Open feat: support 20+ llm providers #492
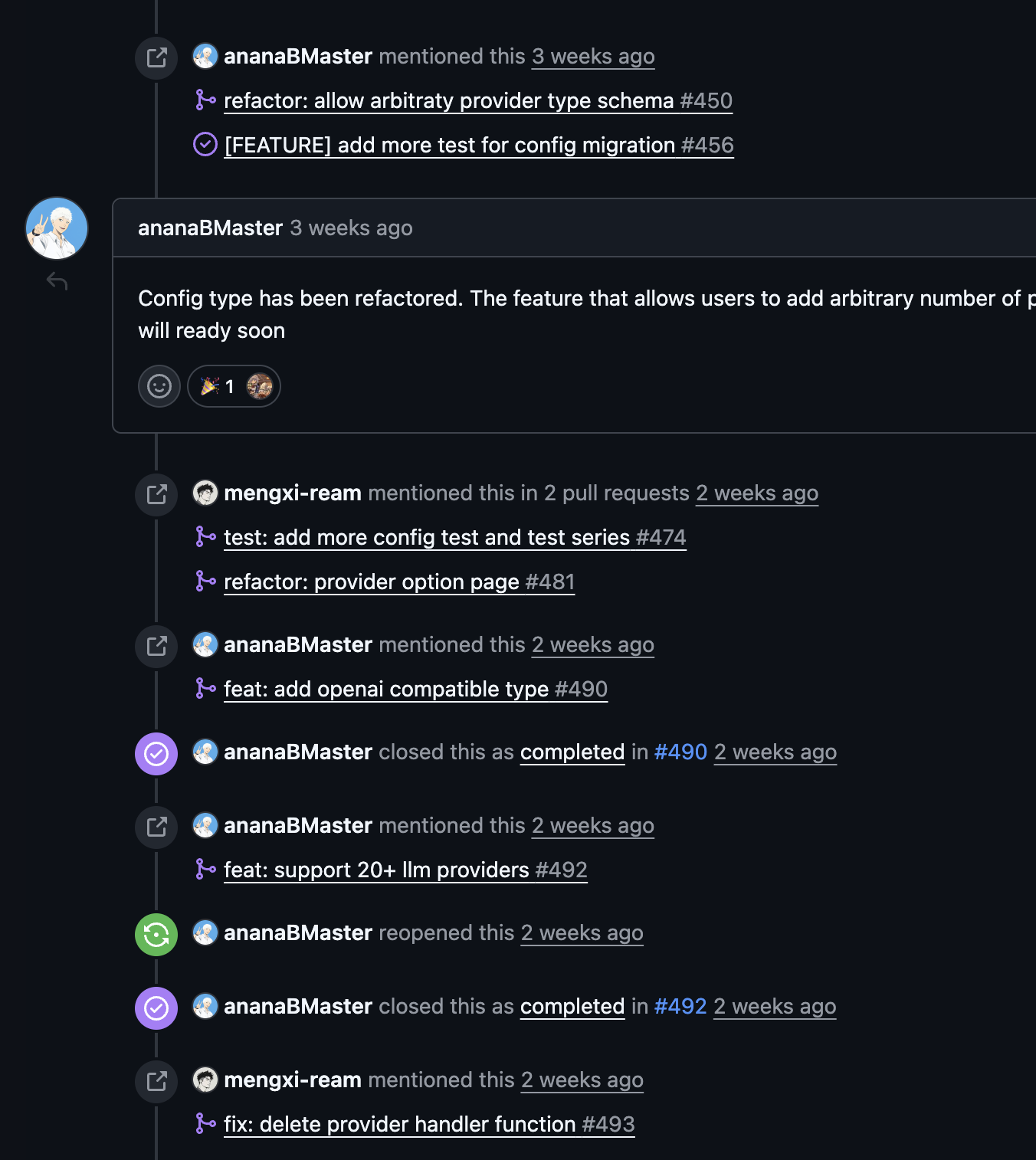The width and height of the screenshot is (1036, 1160). (405, 870)
